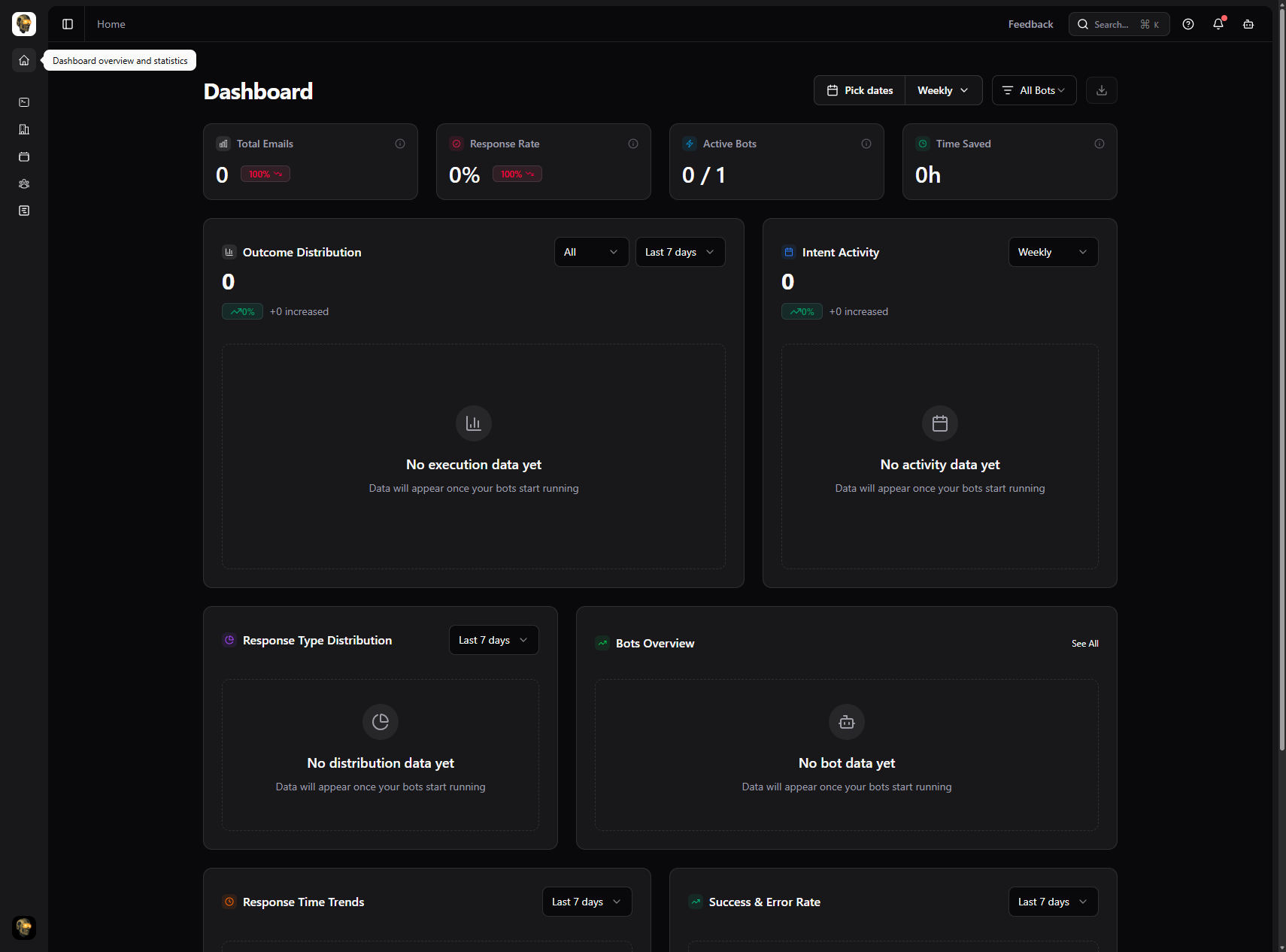This screenshot has width=1286, height=952.
Task: Open the Weekly dropdown in Intent Activity
Action: pyautogui.click(x=1053, y=252)
